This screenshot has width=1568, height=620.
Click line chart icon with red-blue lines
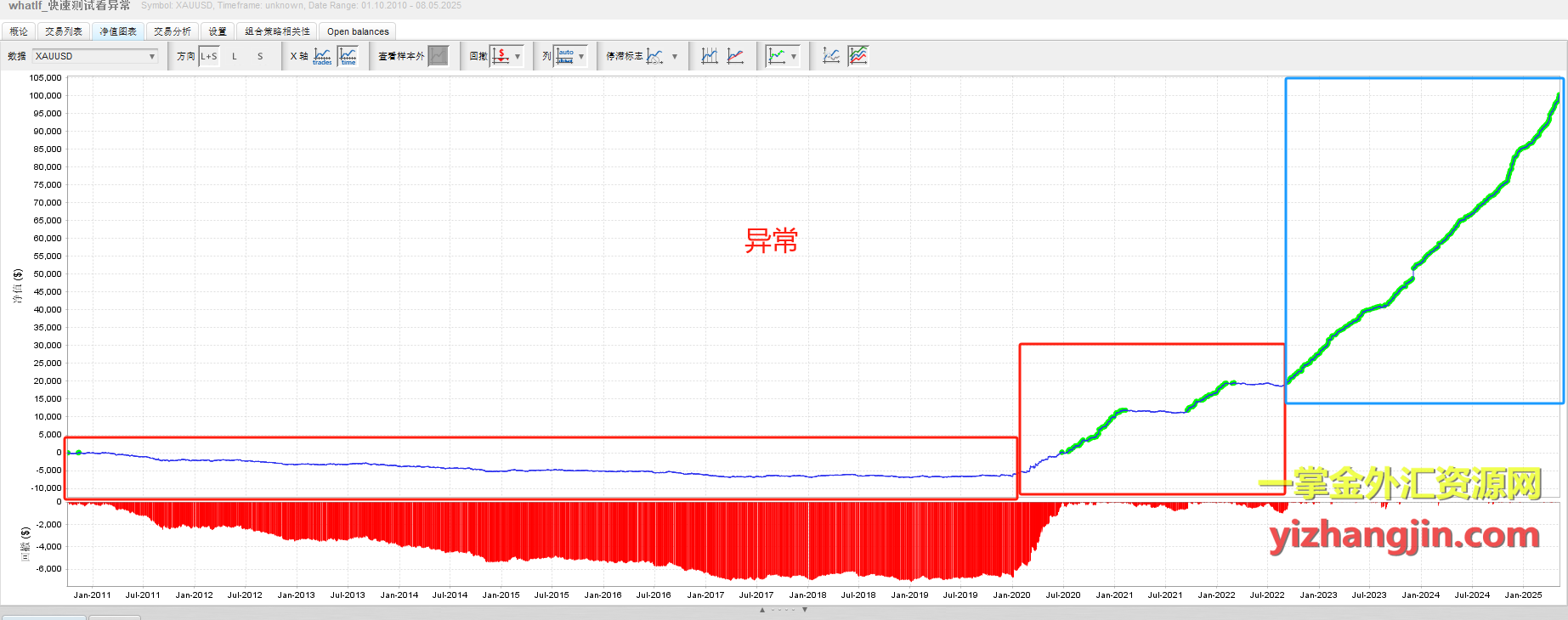[x=736, y=56]
